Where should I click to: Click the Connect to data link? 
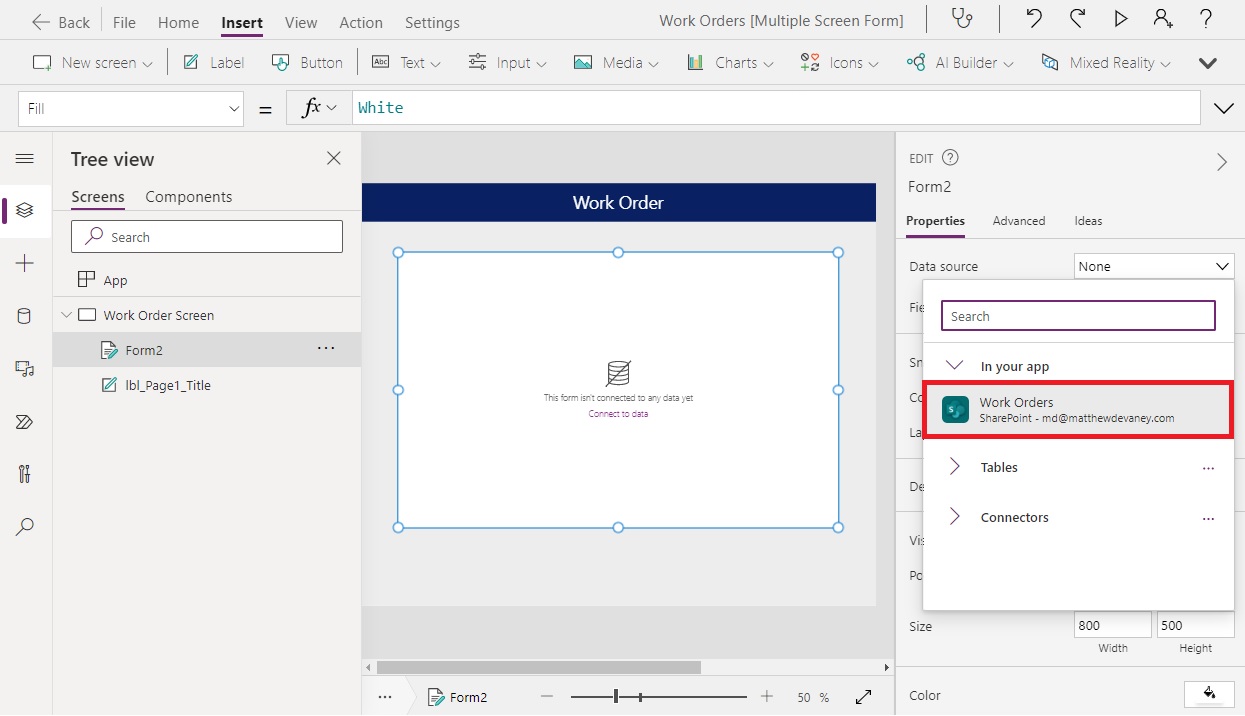pos(618,414)
